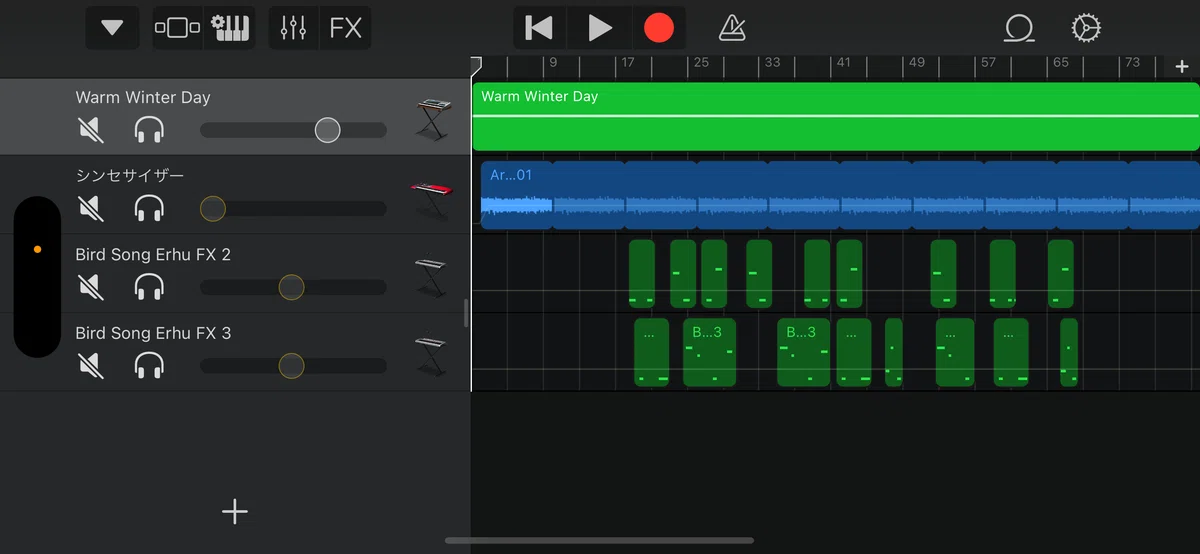Open track controls mixer icon
The width and height of the screenshot is (1200, 554).
293,28
